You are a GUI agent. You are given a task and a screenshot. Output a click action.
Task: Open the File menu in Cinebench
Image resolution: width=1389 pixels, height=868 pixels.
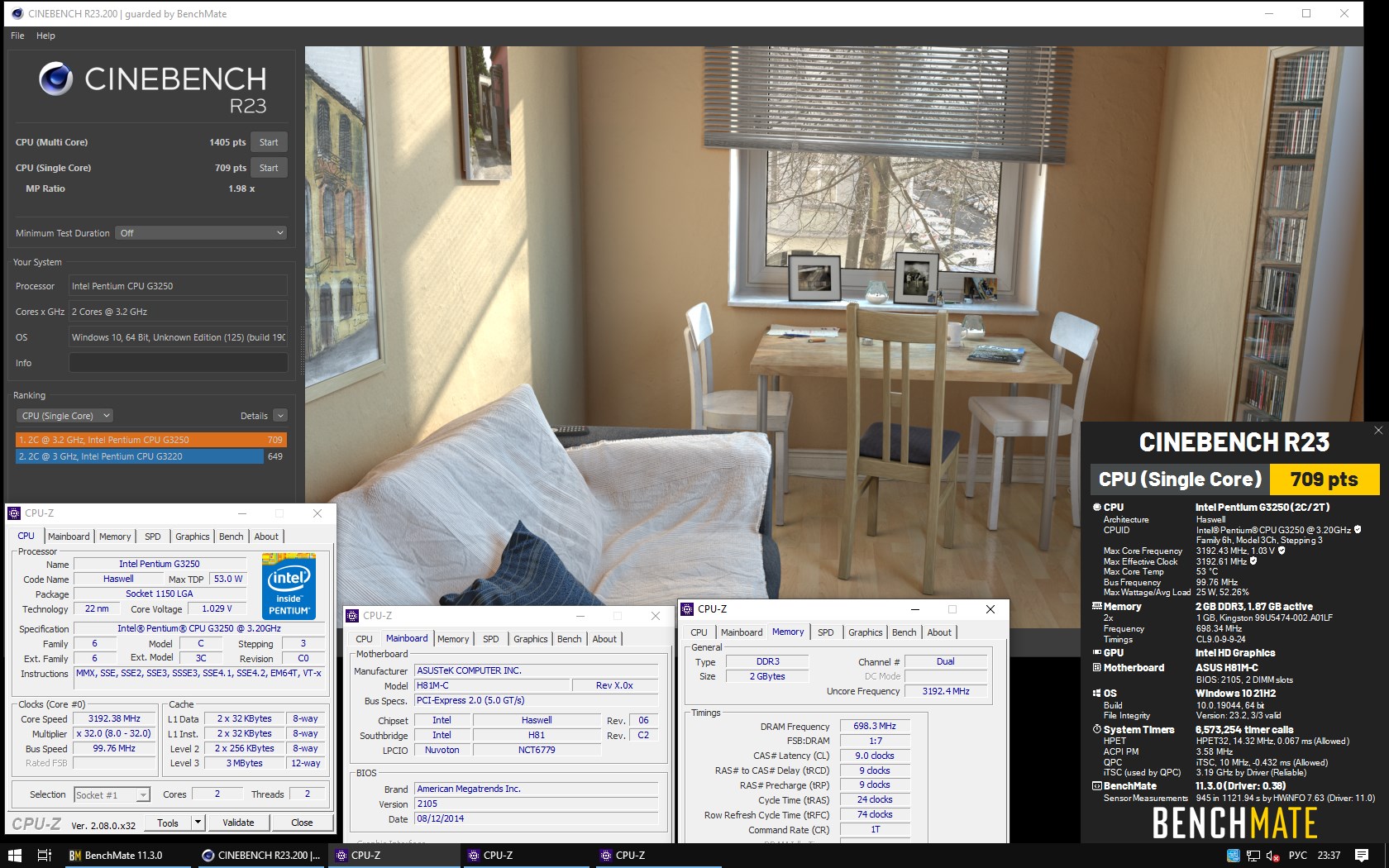(x=17, y=36)
